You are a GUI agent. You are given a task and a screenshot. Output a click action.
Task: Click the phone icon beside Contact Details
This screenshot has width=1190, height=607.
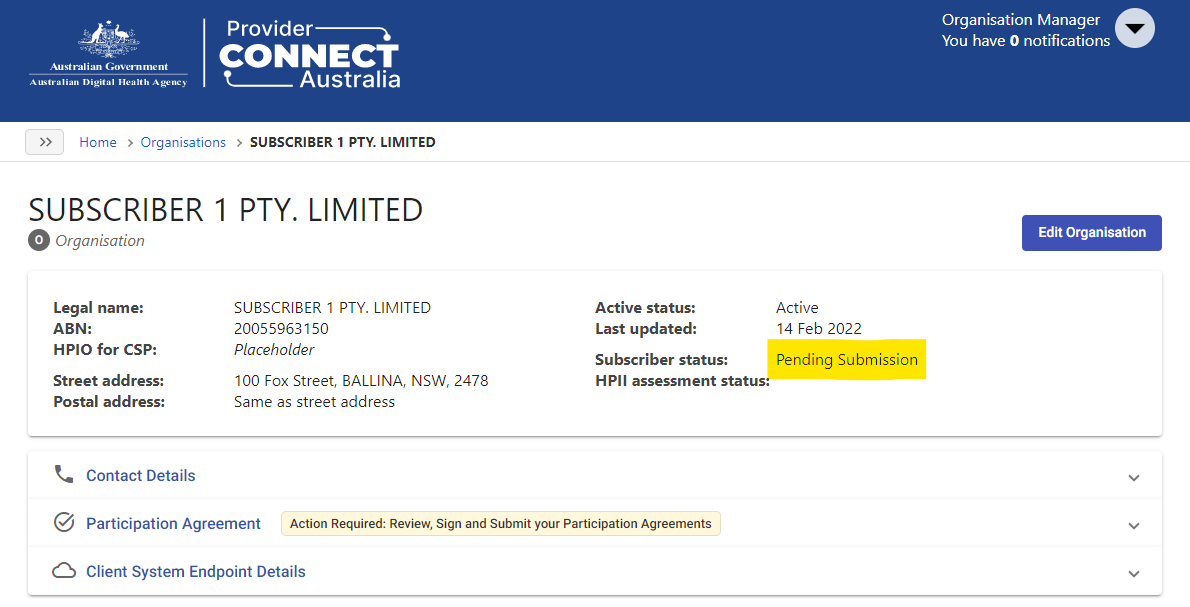tap(64, 475)
